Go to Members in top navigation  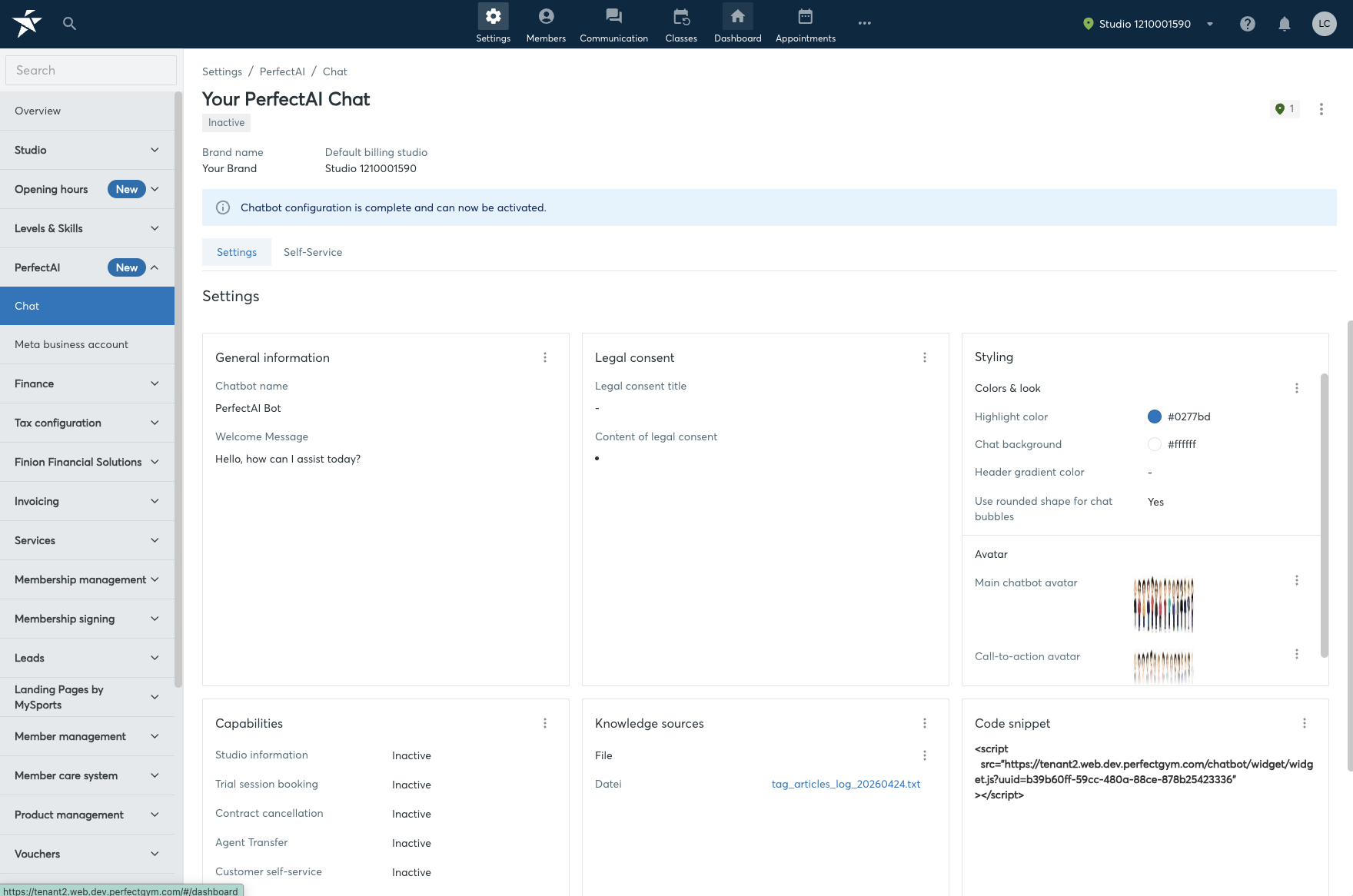click(546, 24)
